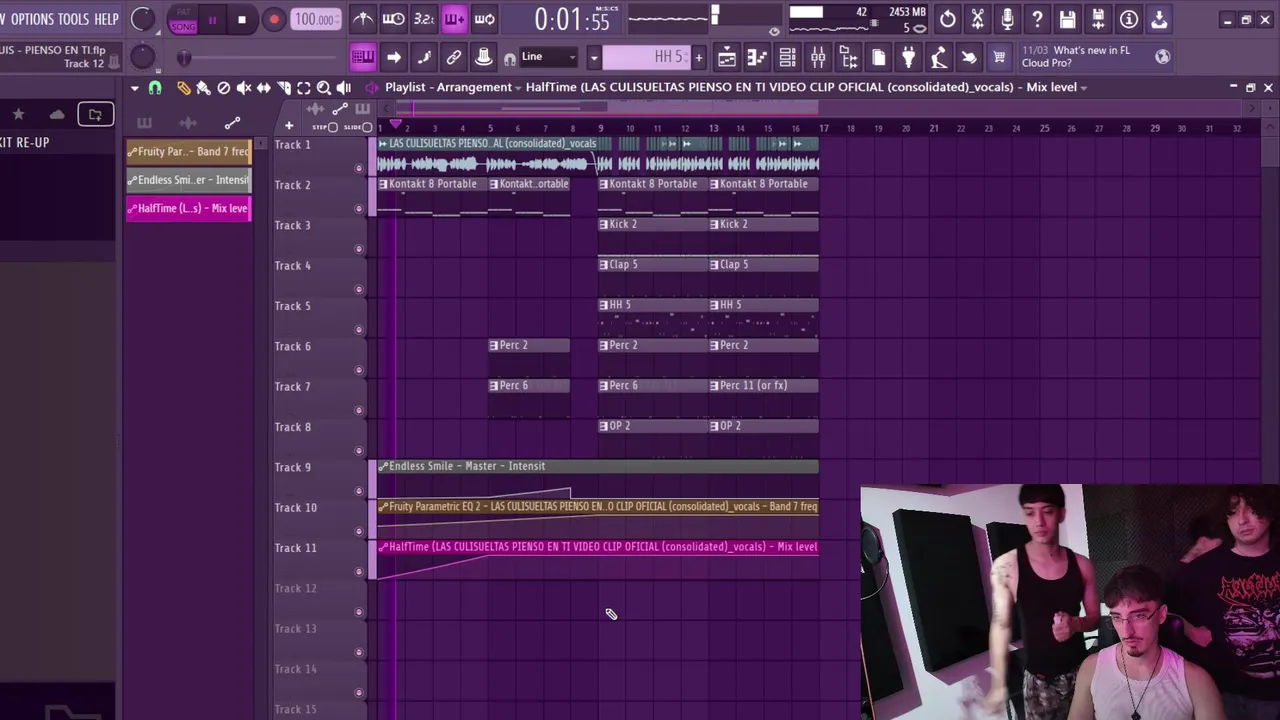Viewport: 1280px width, 720px height.
Task: Open the project picker (files) icon
Action: [878, 58]
